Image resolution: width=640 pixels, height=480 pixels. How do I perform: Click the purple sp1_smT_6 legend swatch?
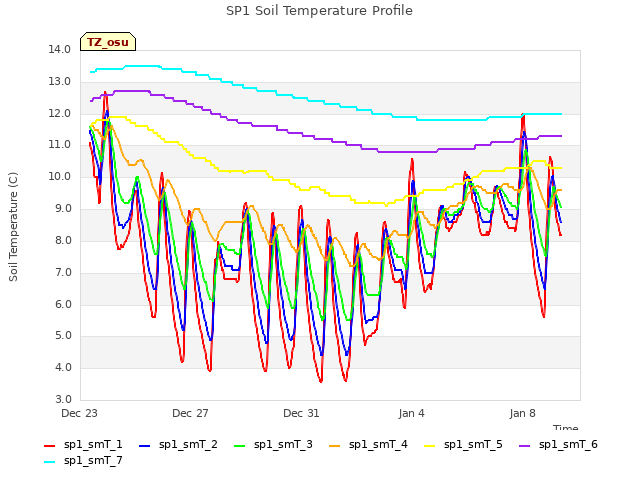[524, 446]
